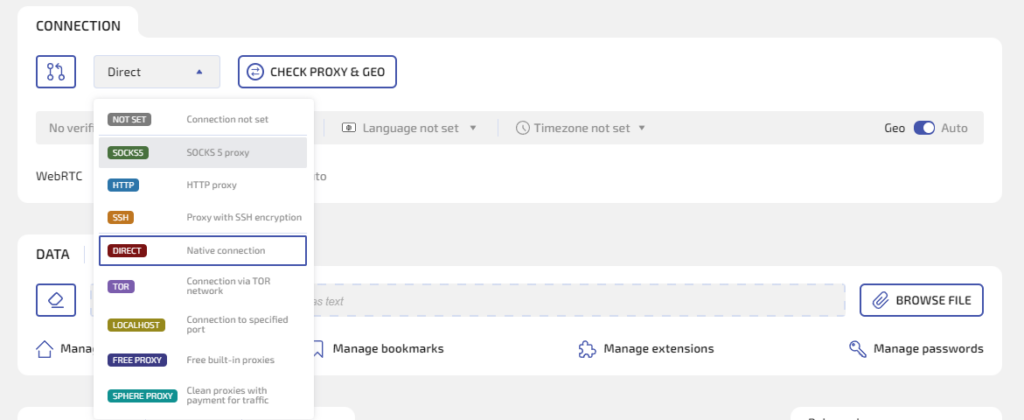Select SOCKS 5 proxy option
1024x420 pixels.
pos(203,152)
